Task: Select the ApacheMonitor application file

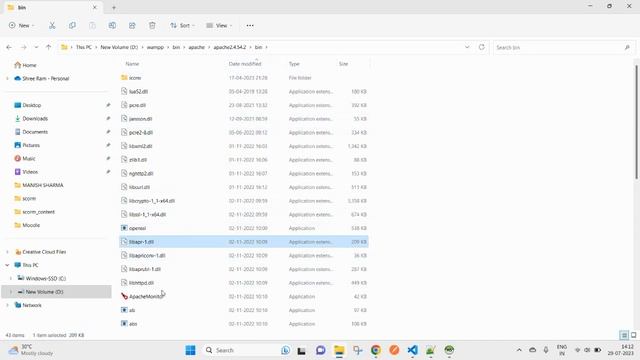Action: pyautogui.click(x=146, y=296)
